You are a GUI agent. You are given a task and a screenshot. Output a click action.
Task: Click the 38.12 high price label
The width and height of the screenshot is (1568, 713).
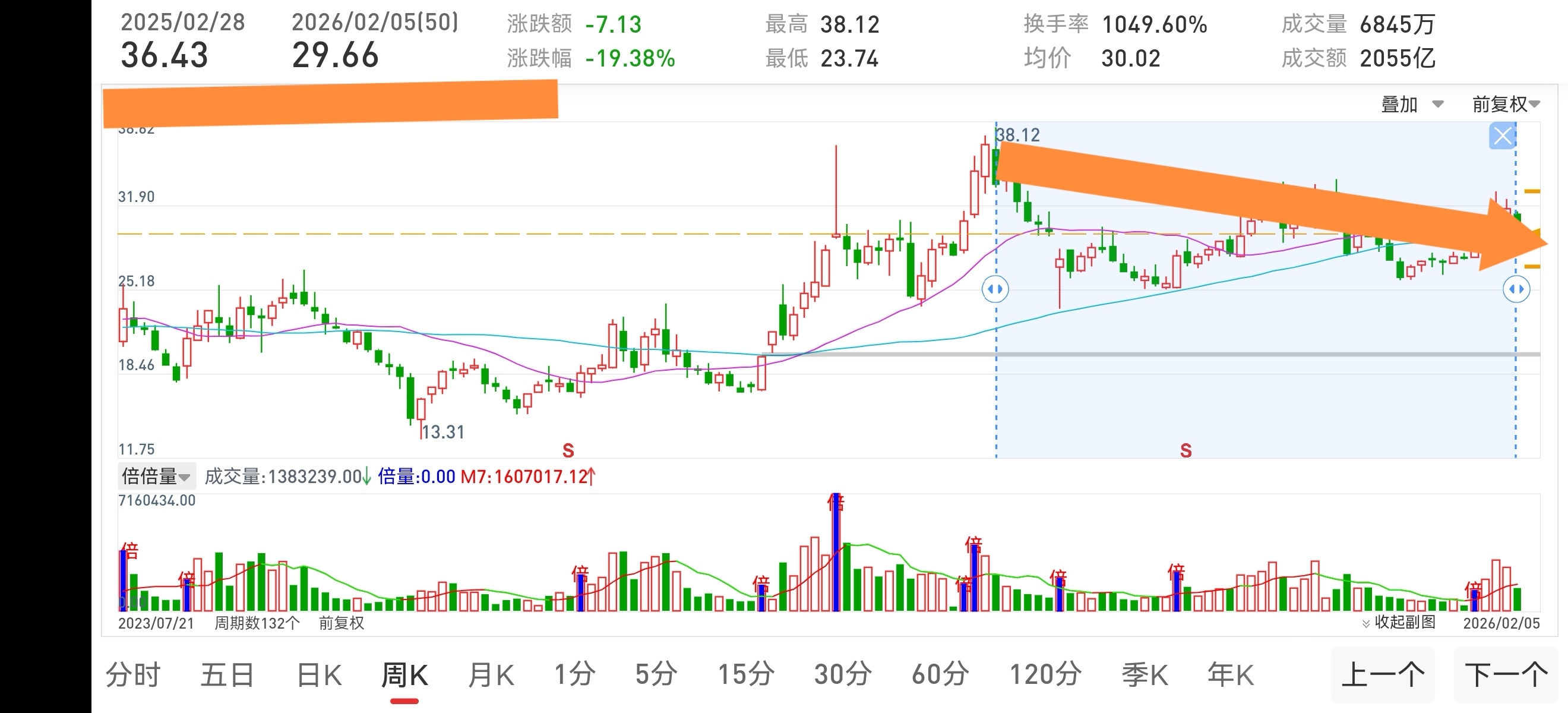pyautogui.click(x=1019, y=134)
